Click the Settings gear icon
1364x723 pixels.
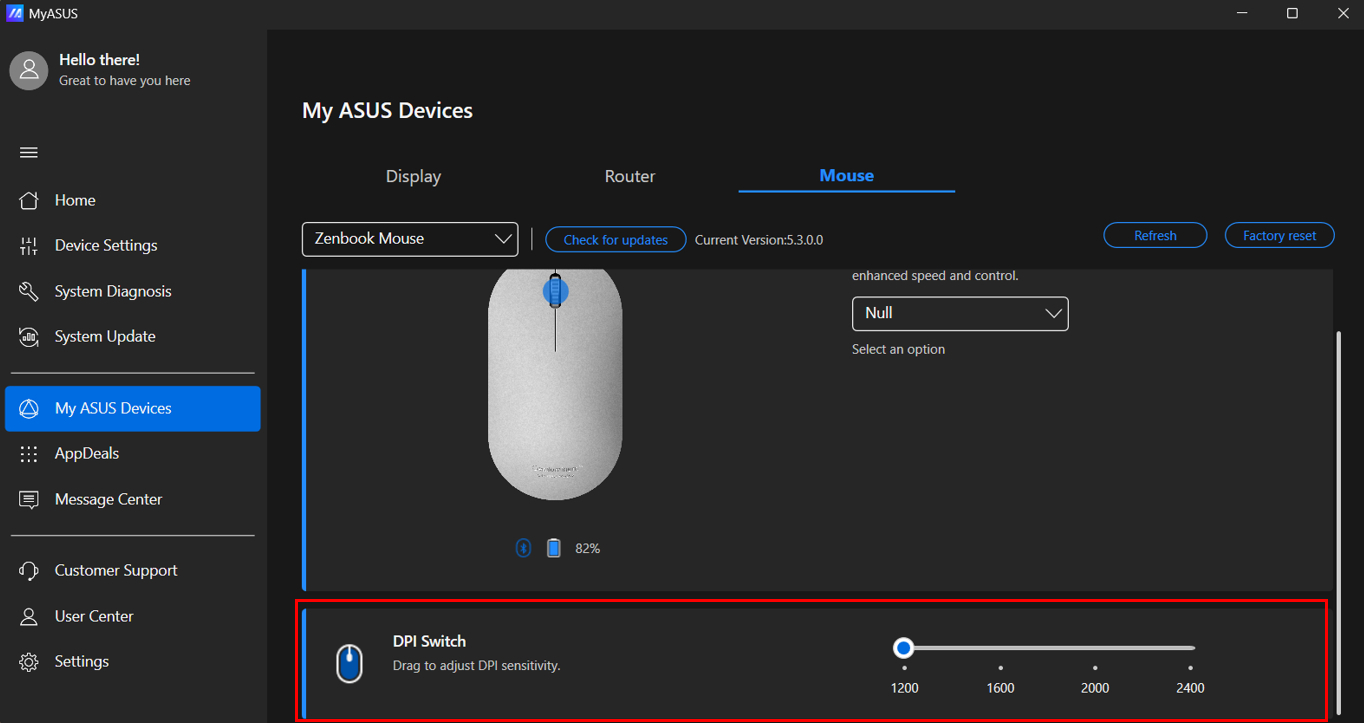(29, 662)
